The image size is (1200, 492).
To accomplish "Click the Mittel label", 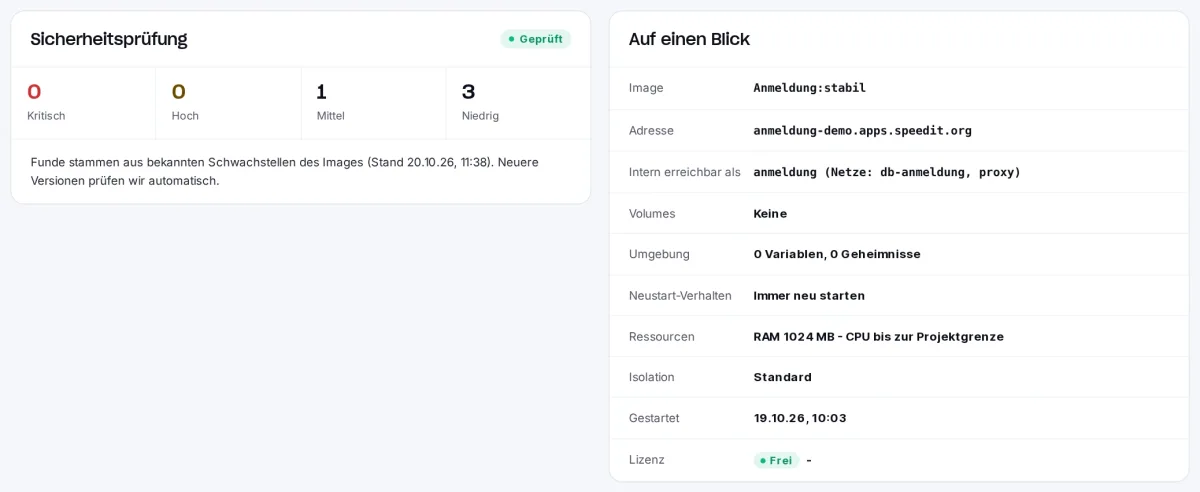I will pos(331,116).
